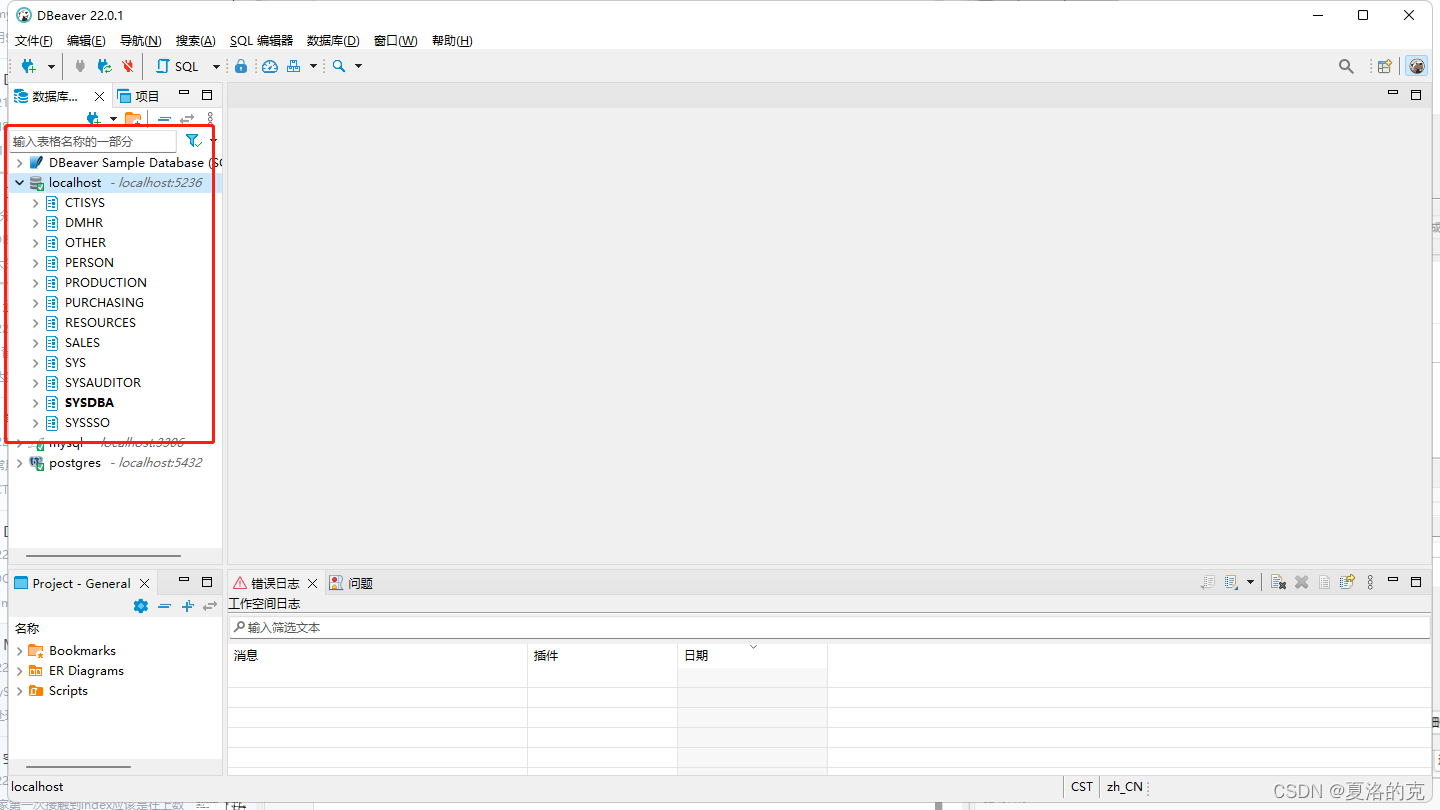Click the 输入筛选文本 filter field

coord(829,627)
